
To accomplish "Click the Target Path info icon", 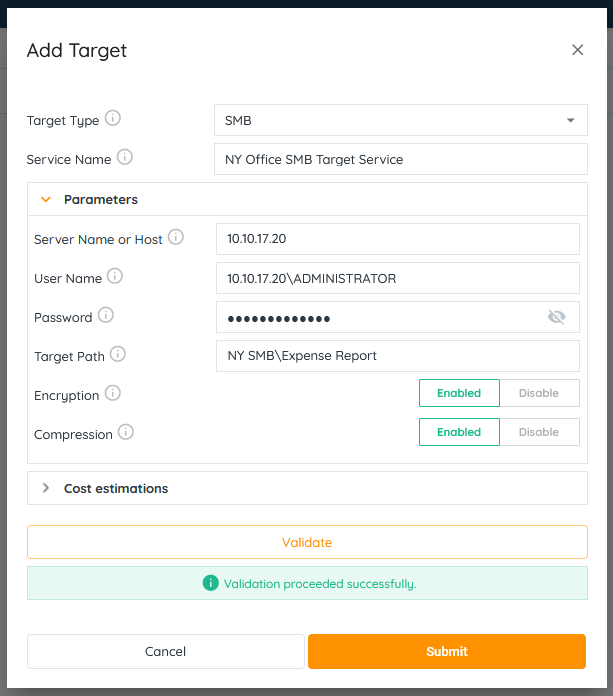I will (x=118, y=354).
